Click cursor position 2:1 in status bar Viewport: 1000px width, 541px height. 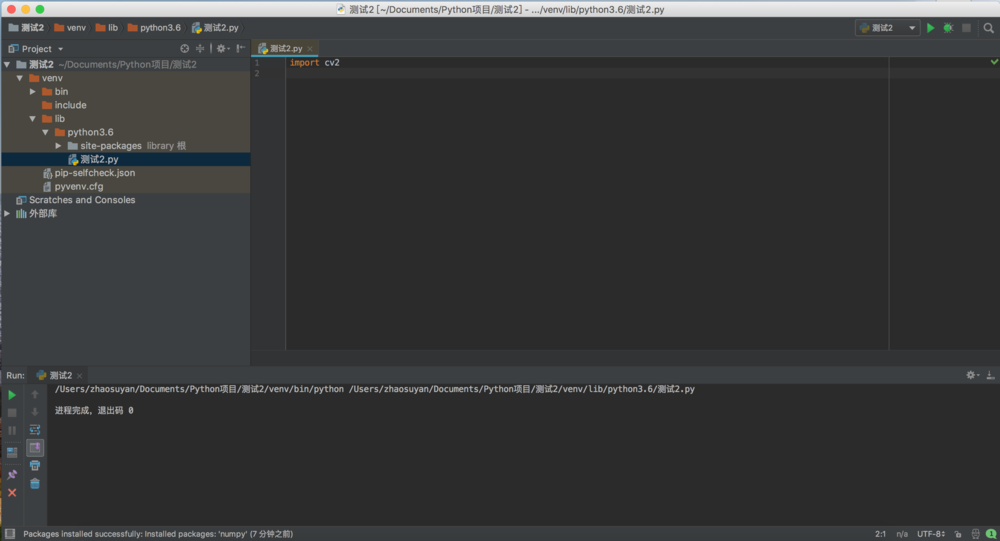[880, 534]
